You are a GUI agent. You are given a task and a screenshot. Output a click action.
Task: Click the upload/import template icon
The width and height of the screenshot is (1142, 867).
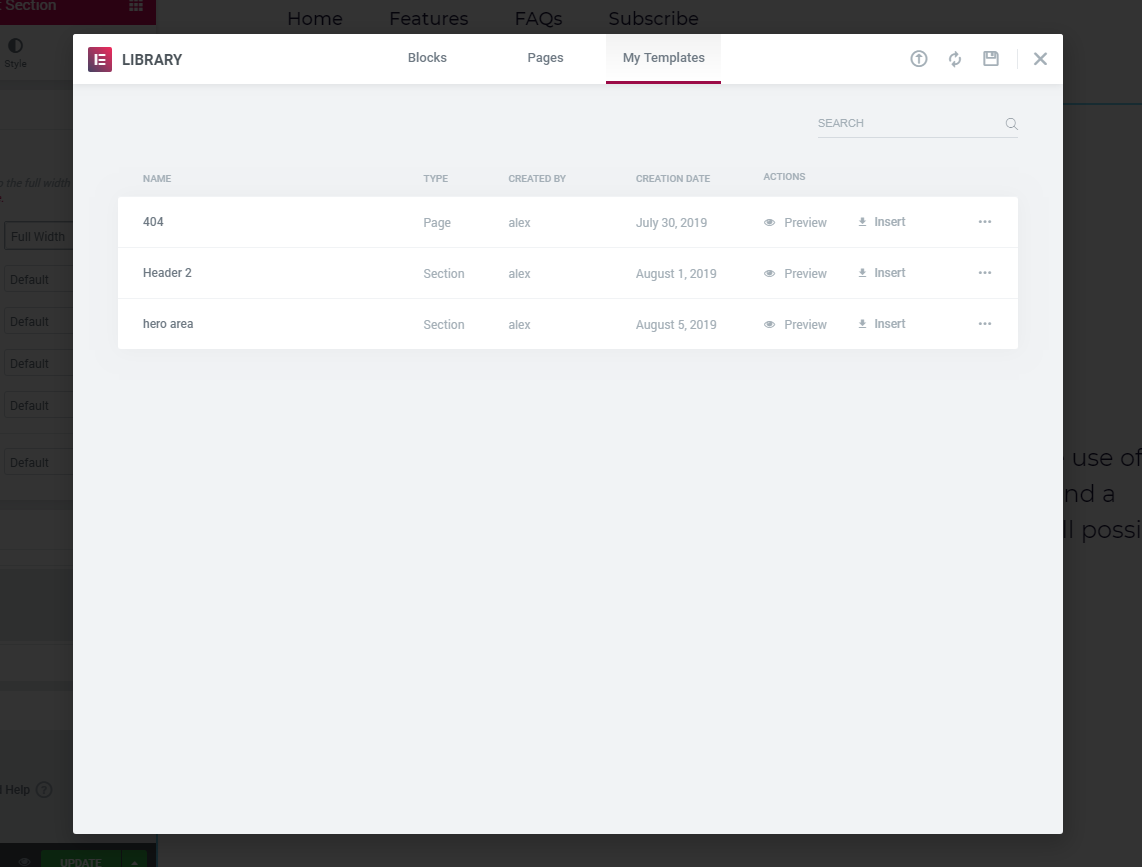(x=918, y=59)
